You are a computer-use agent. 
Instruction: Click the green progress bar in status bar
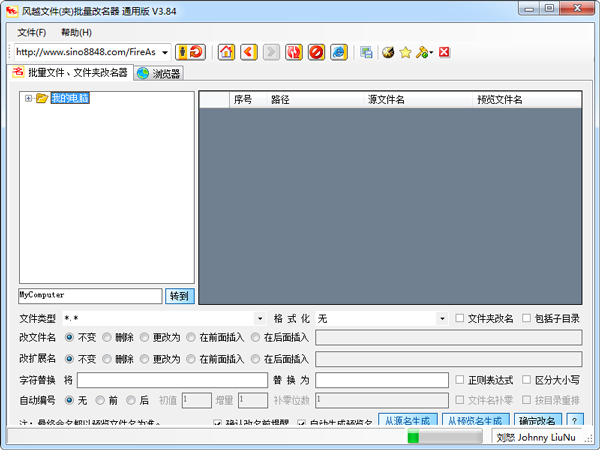[445, 437]
